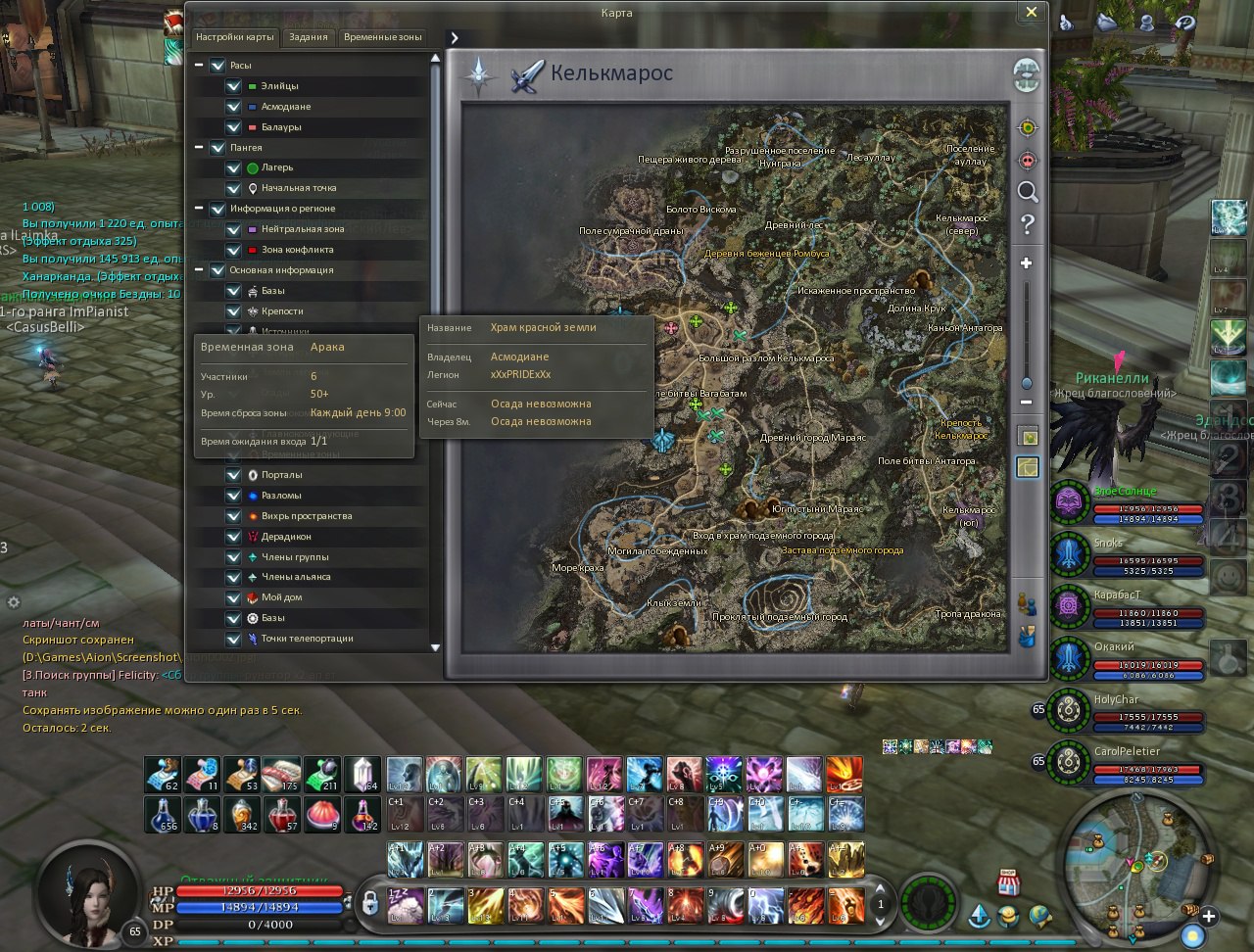
Task: Zoom in the map with plus button
Action: point(1026,263)
